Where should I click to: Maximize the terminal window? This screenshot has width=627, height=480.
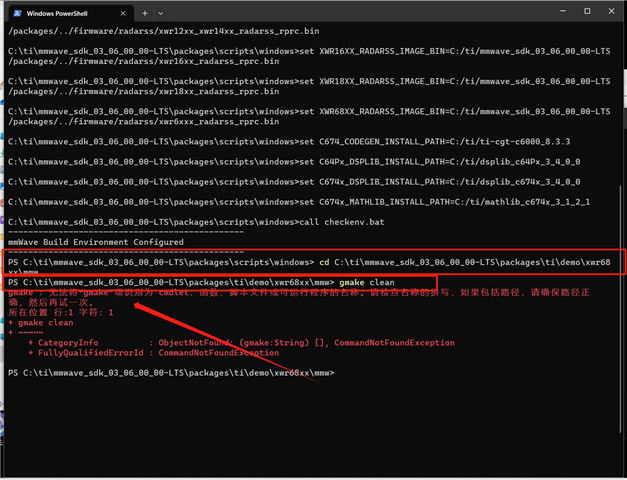tap(587, 11)
